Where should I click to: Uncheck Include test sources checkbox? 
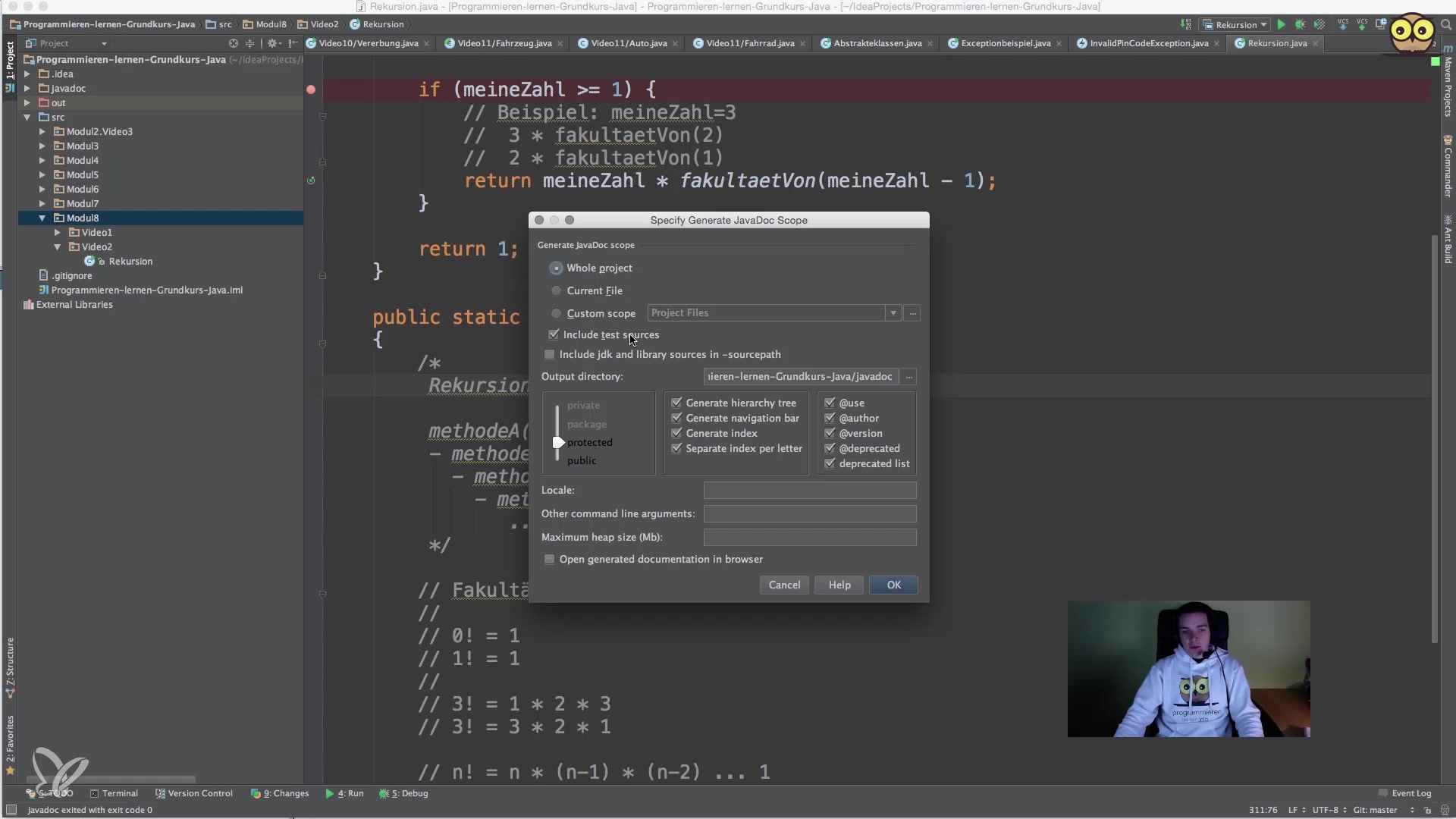[554, 334]
